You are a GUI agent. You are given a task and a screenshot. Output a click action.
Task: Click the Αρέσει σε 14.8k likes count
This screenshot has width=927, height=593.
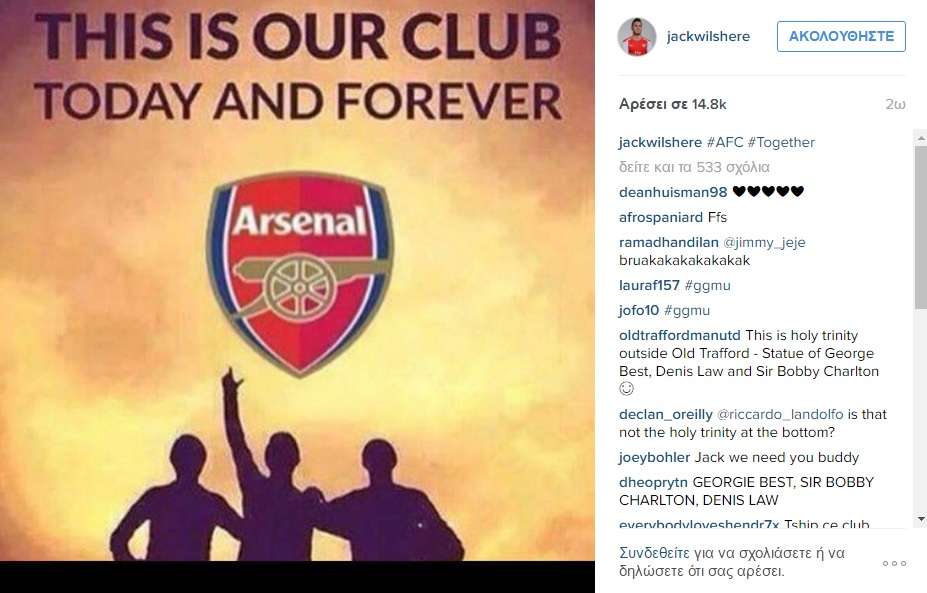pyautogui.click(x=673, y=105)
